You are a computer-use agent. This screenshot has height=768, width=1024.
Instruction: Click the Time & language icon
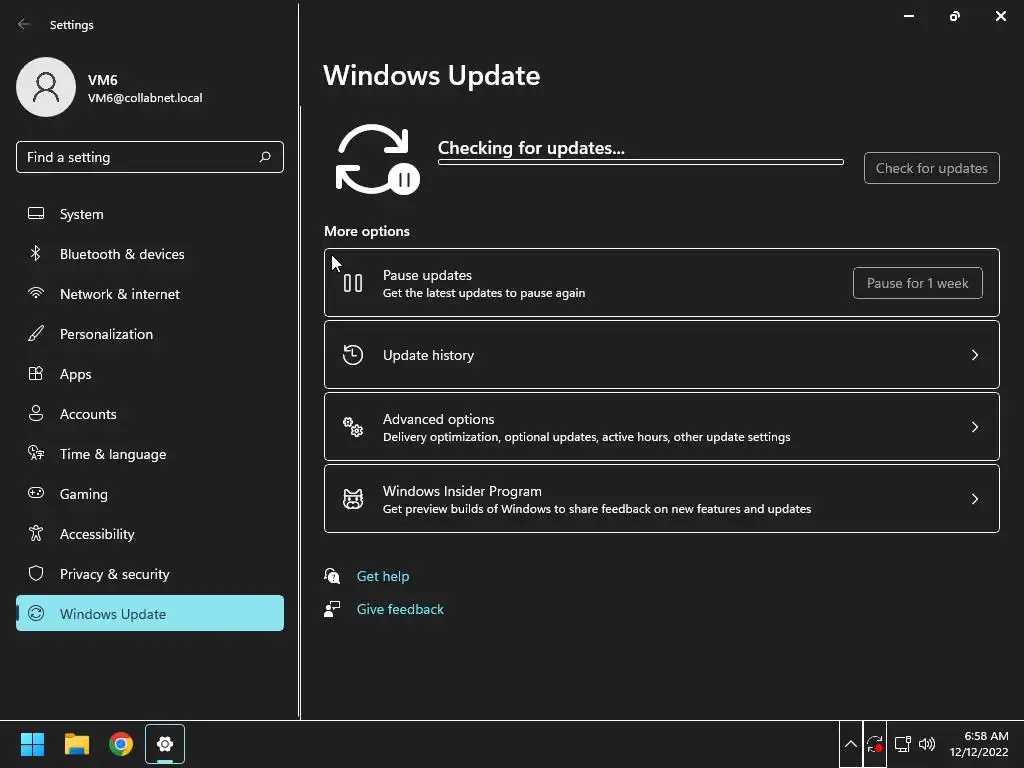tap(36, 453)
